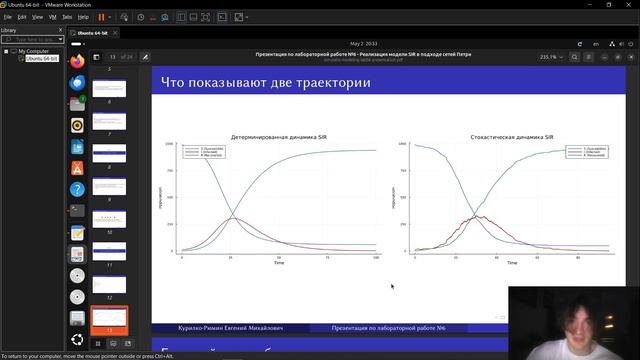The width and height of the screenshot is (640, 360).
Task: Launch Thunderbird mail from the dock
Action: (77, 83)
